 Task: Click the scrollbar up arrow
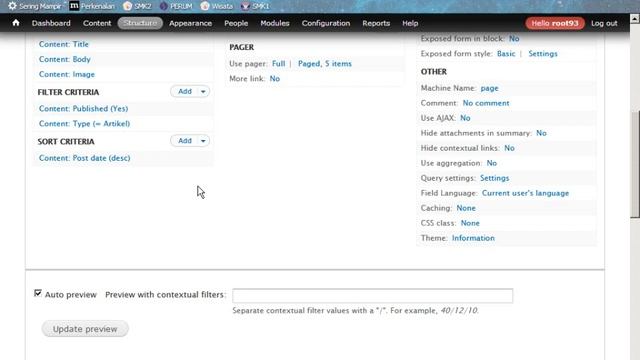click(x=635, y=18)
